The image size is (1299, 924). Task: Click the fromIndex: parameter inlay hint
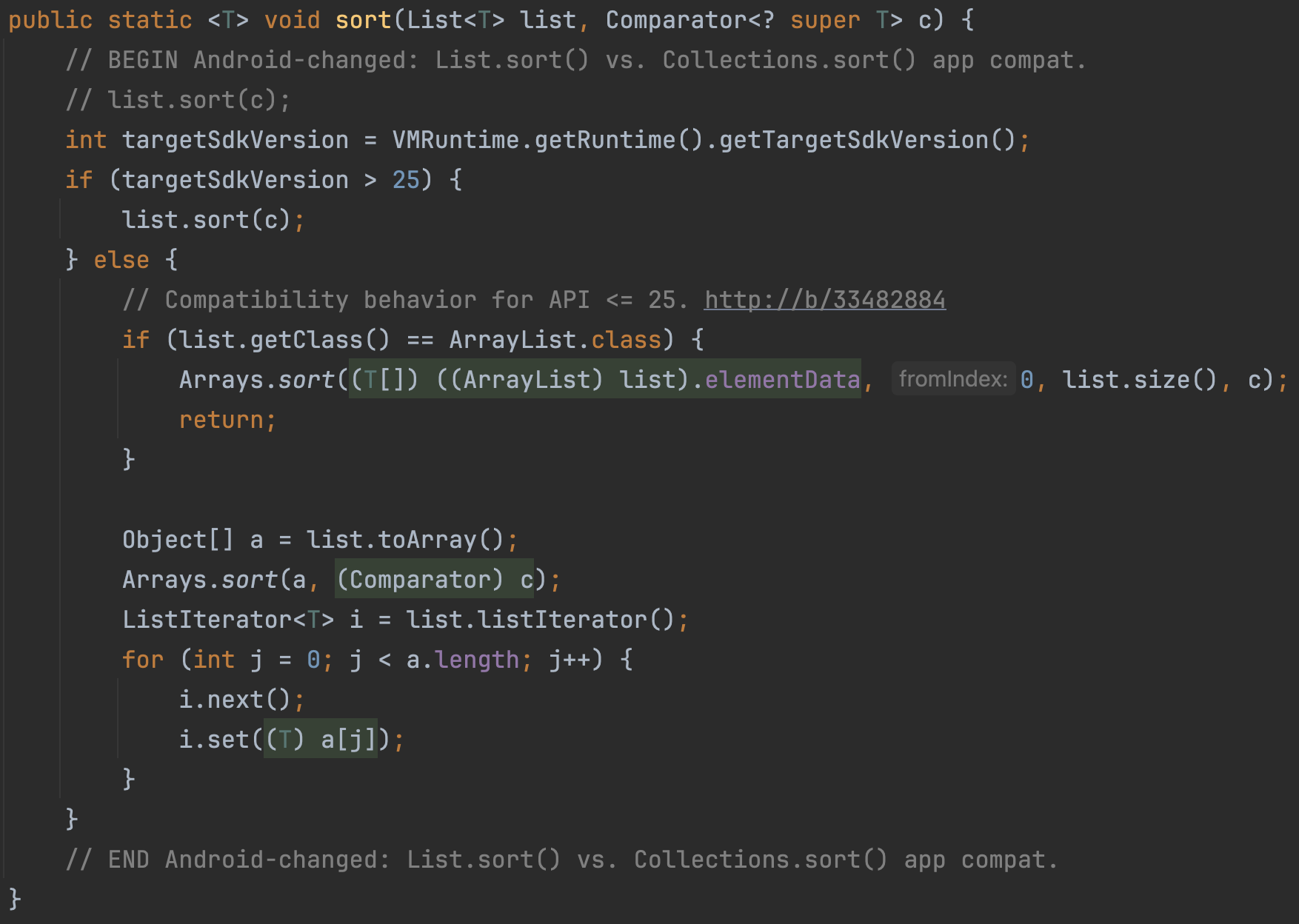(953, 379)
